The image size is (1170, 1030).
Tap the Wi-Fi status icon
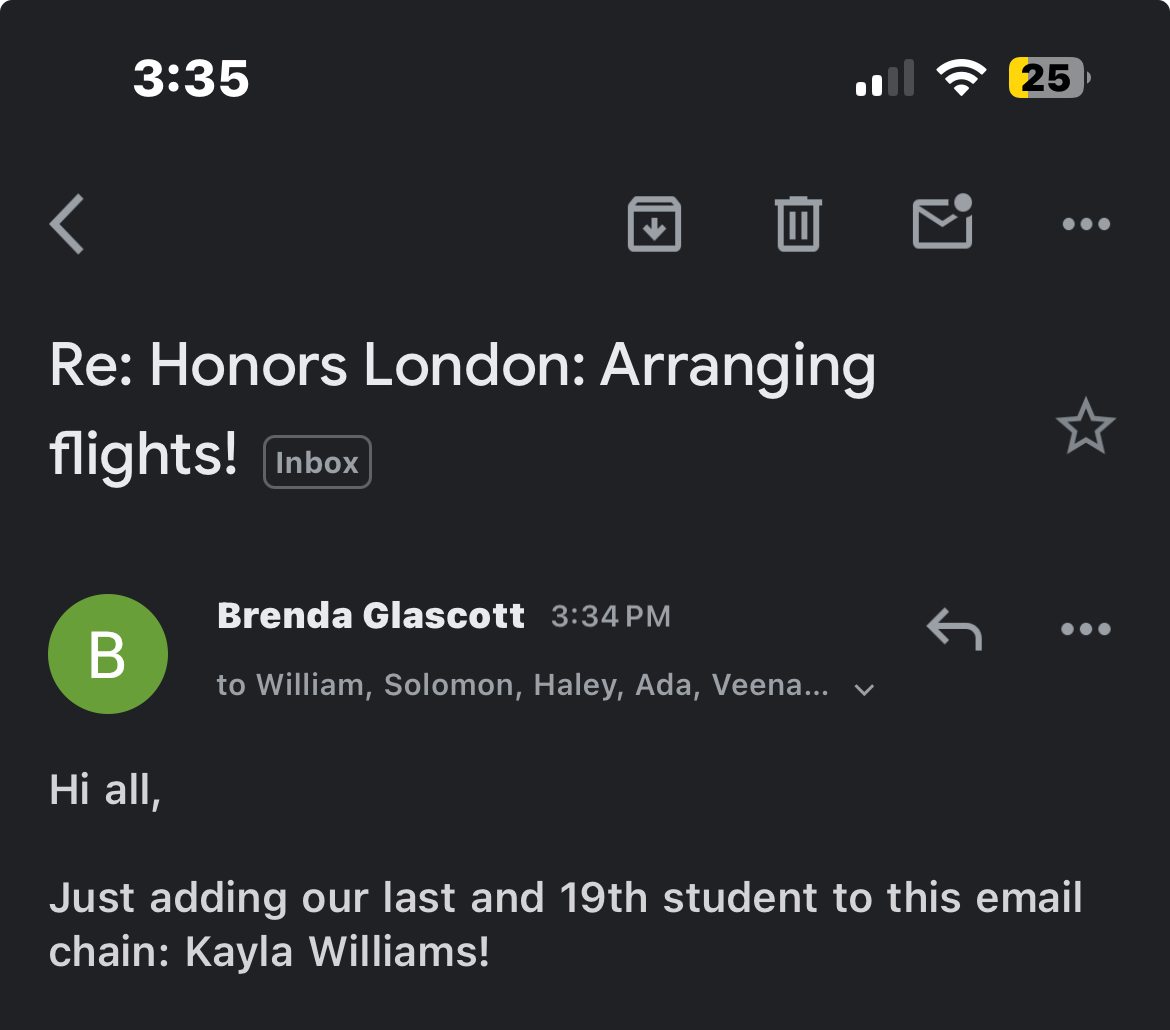(x=961, y=78)
